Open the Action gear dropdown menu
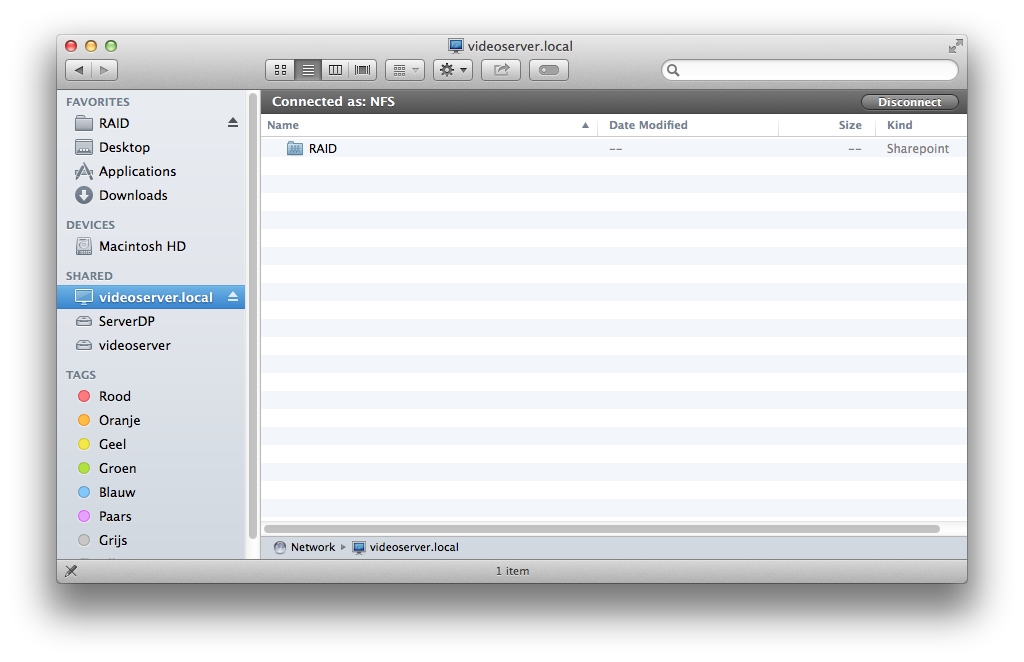Viewport: 1024px width, 662px height. [453, 70]
